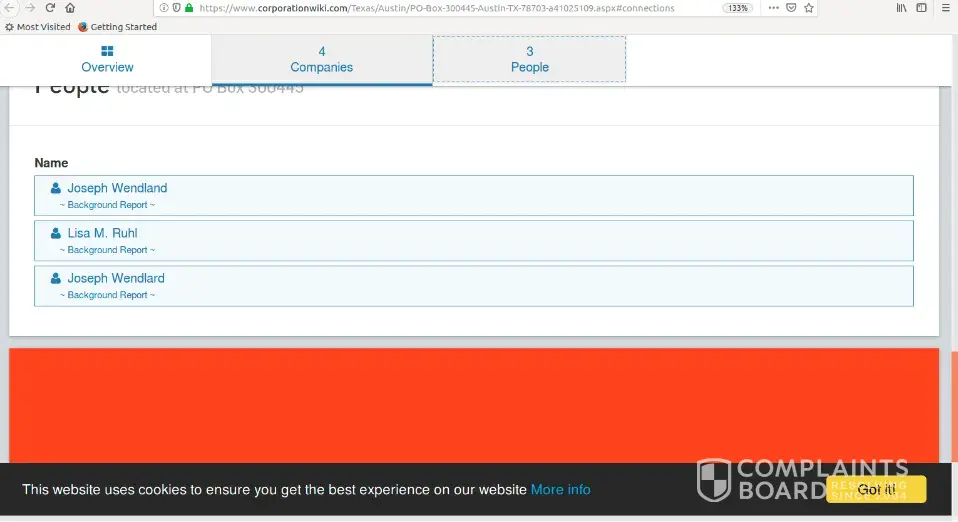Reload the page with the refresh icon
958x522 pixels.
50,8
